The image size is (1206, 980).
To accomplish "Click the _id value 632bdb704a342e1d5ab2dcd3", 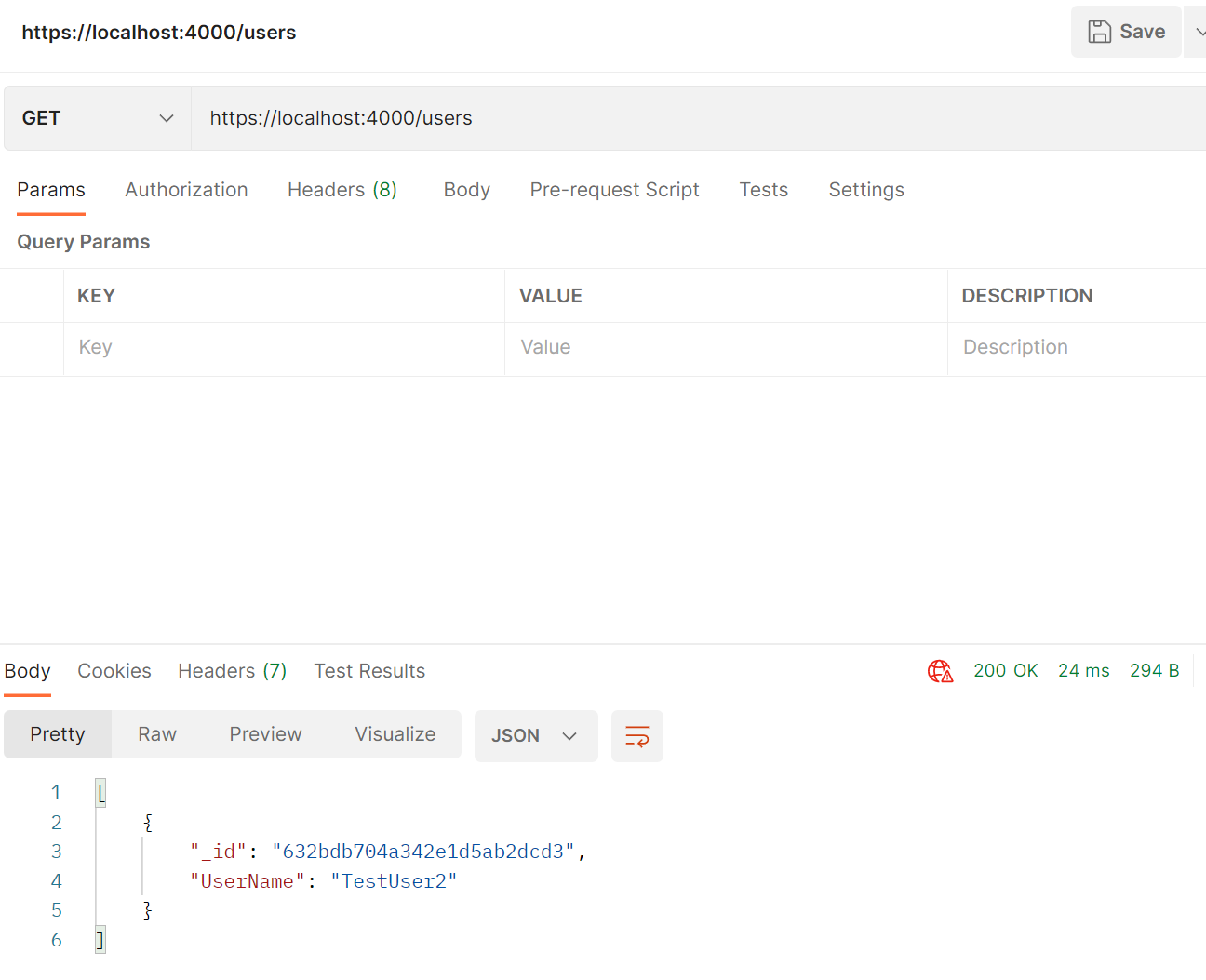I will coord(423,852).
